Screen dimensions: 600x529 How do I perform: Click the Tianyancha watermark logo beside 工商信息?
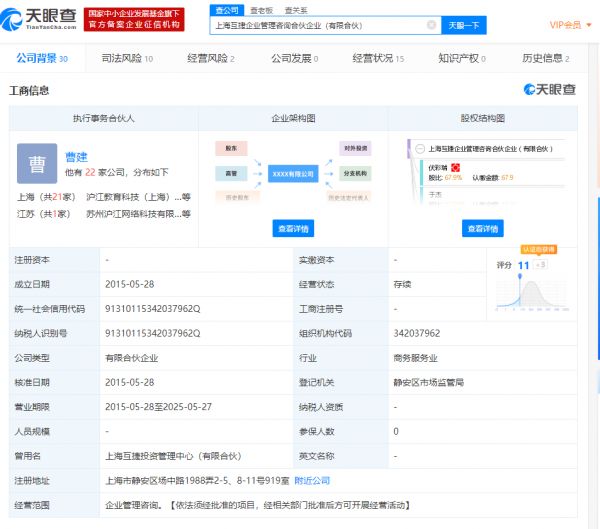pyautogui.click(x=550, y=90)
